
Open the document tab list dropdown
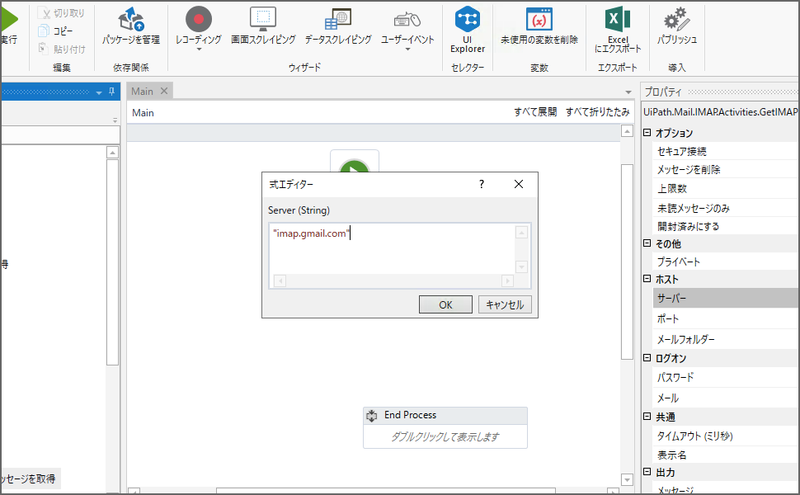628,92
